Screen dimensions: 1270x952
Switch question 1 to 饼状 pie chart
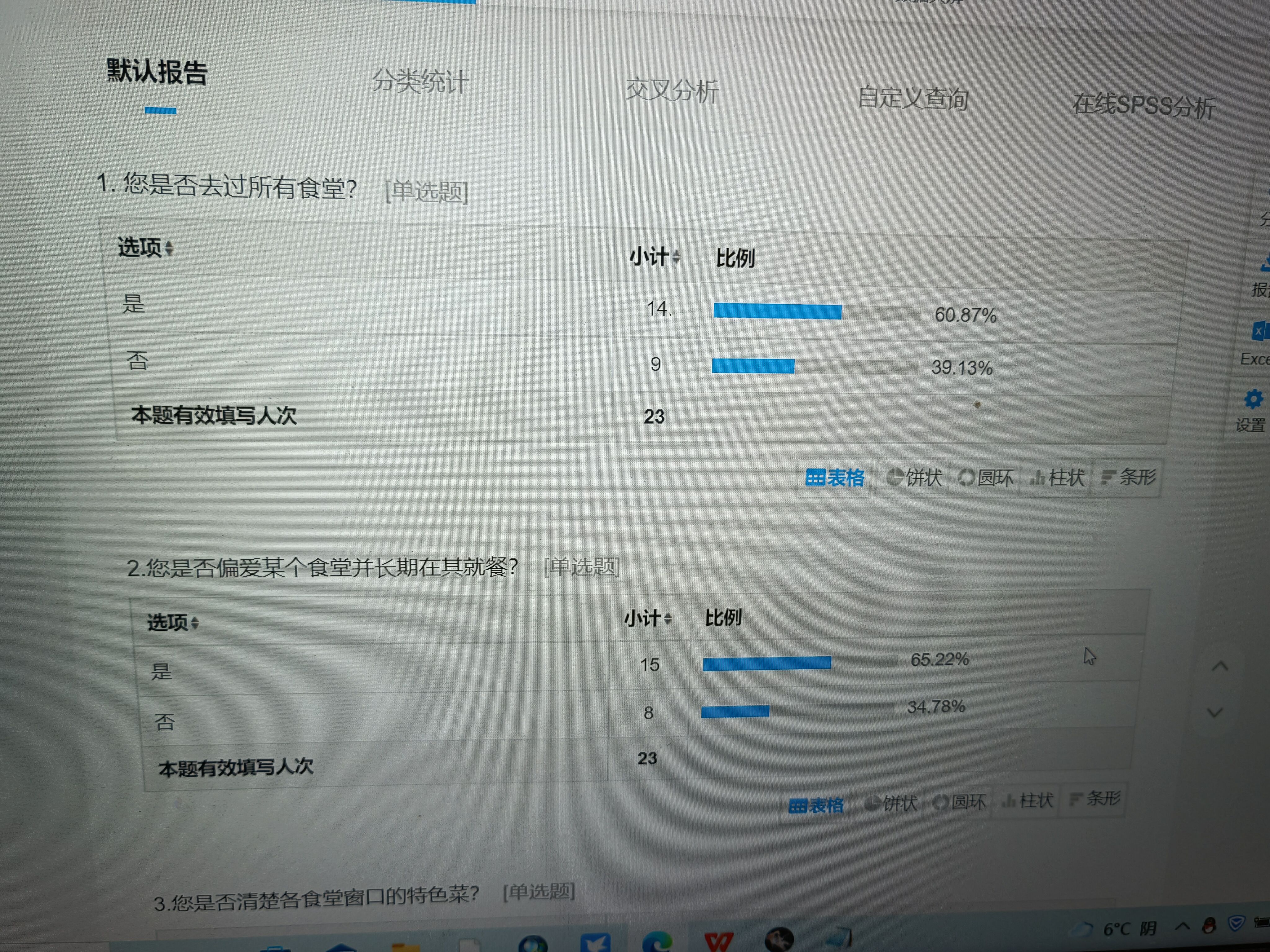pos(914,478)
